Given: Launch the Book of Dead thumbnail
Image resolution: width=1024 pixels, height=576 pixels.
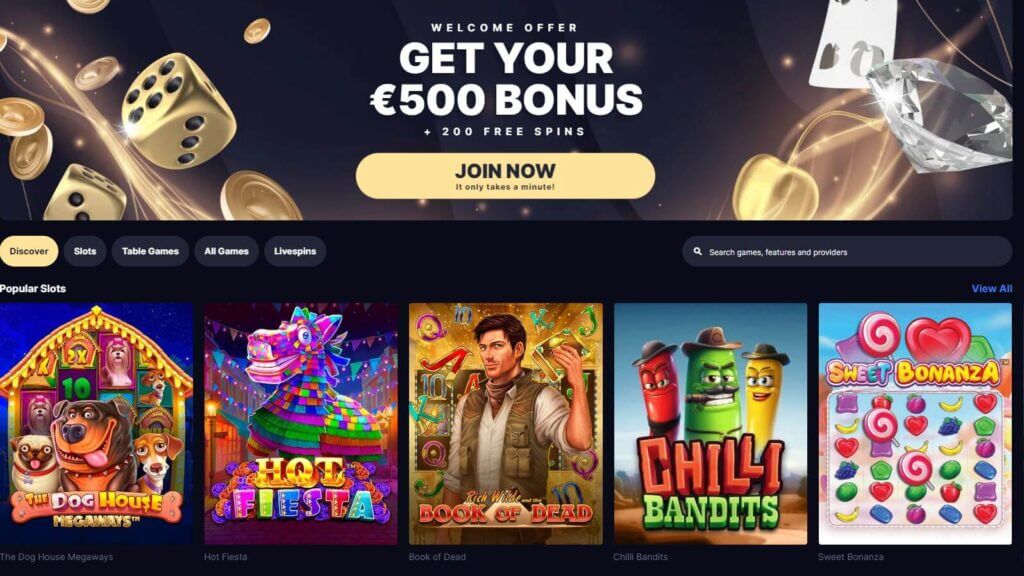Looking at the screenshot, I should point(505,424).
